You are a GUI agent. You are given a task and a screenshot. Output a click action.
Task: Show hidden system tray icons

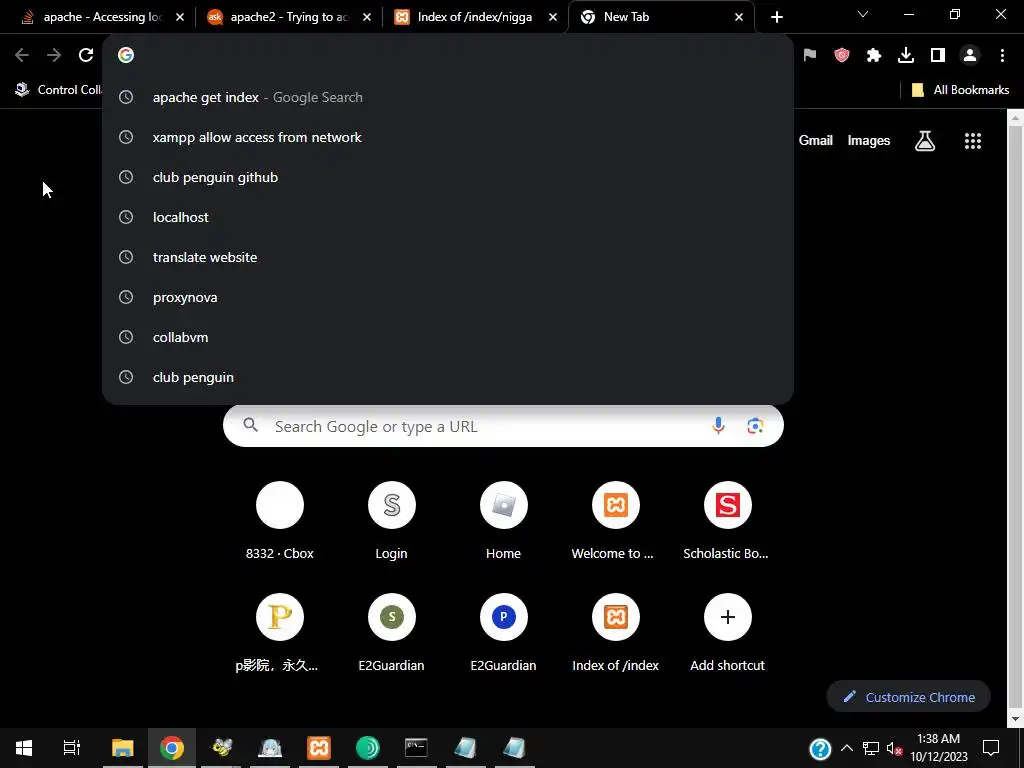coord(847,748)
